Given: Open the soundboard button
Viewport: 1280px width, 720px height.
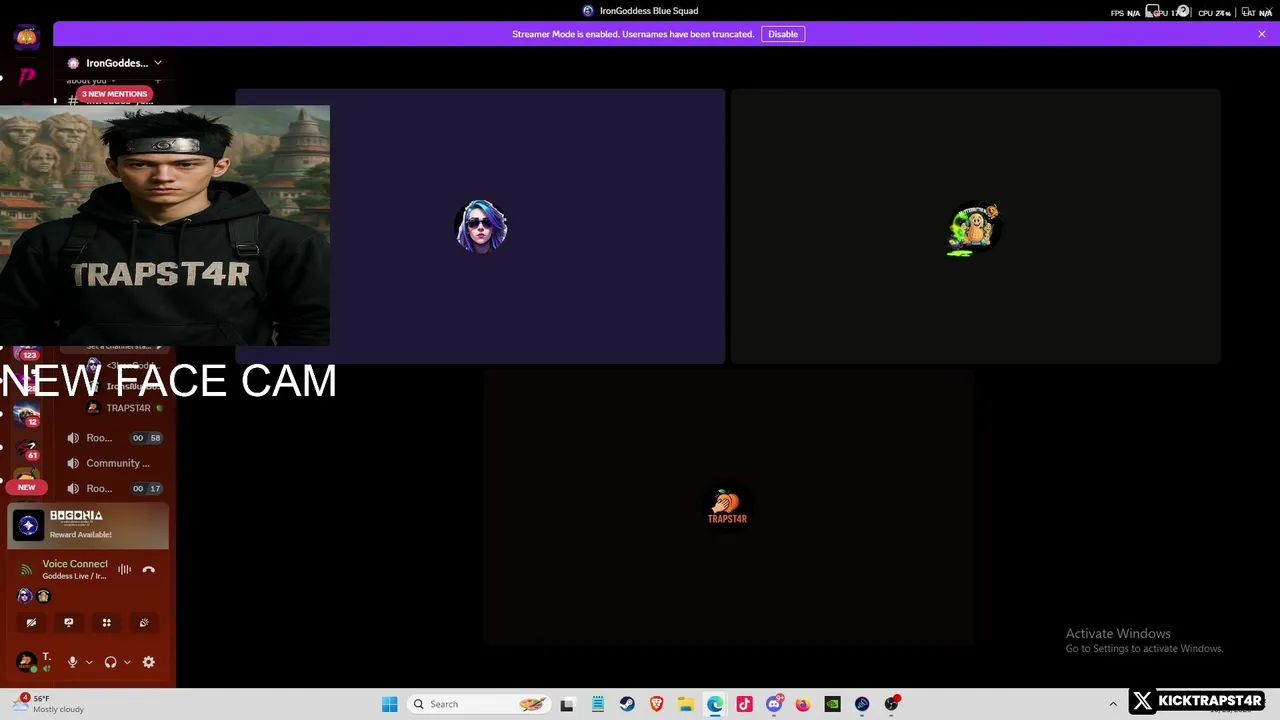Looking at the screenshot, I should [x=144, y=622].
